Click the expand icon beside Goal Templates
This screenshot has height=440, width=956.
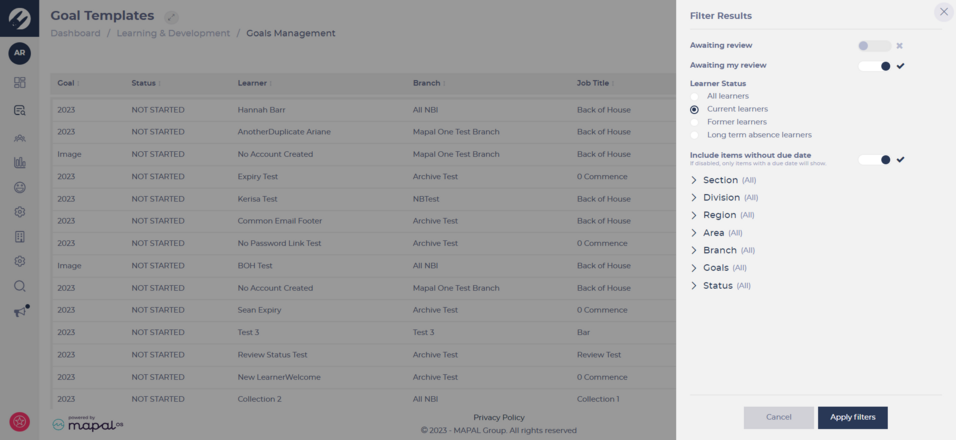click(172, 17)
